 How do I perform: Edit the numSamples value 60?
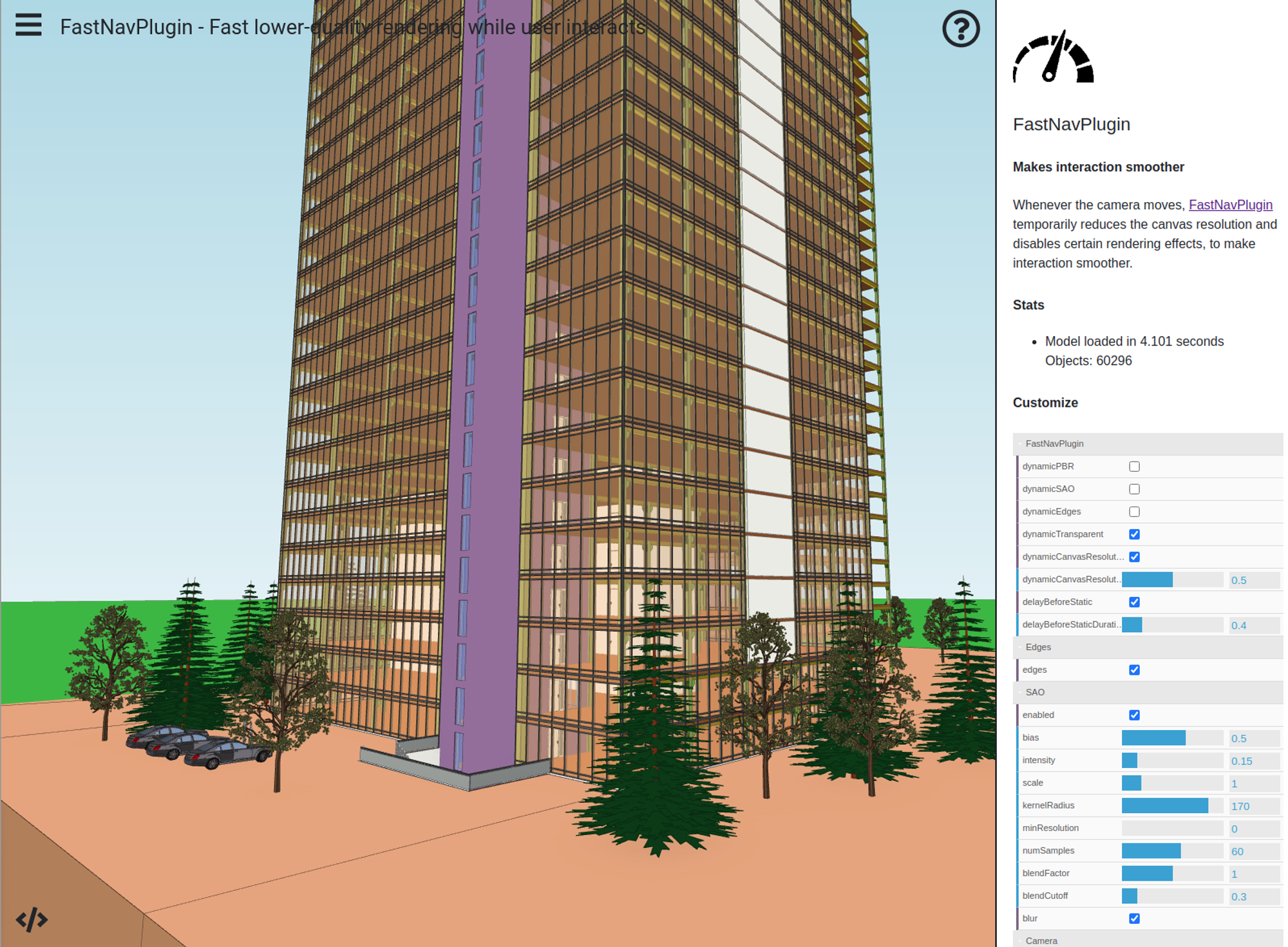click(x=1254, y=851)
